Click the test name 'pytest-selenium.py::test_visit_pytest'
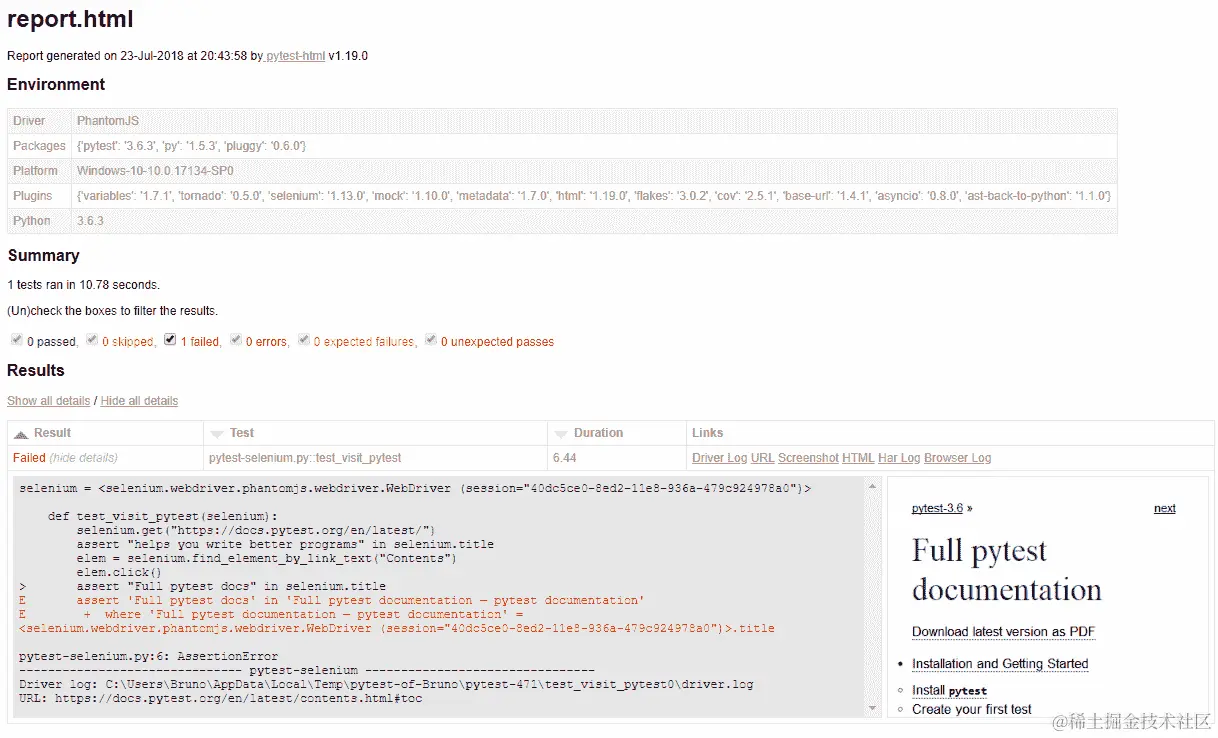The image size is (1218, 738). click(305, 458)
